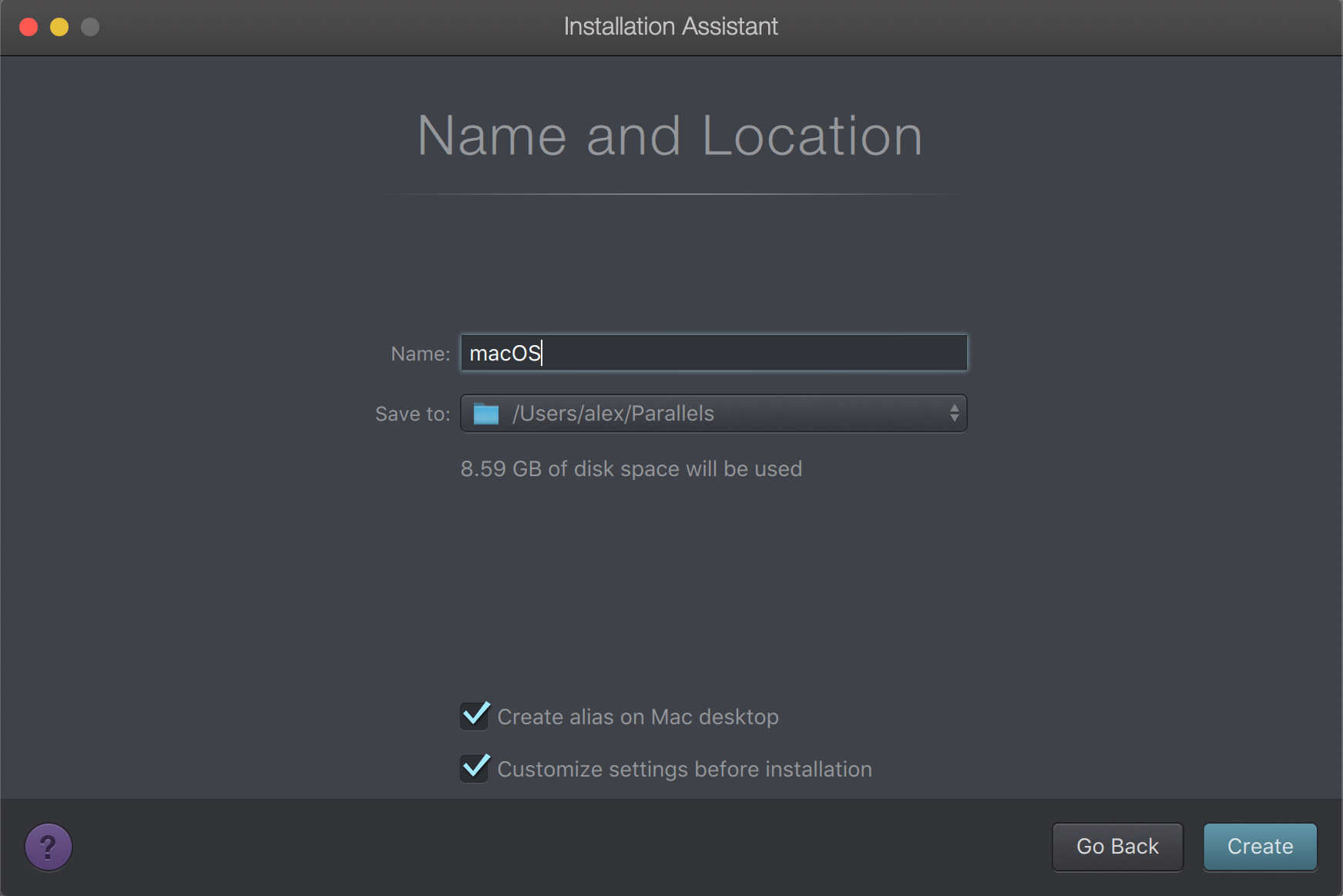The height and width of the screenshot is (896, 1343).
Task: Minimize the window with the yellow button
Action: (x=59, y=27)
